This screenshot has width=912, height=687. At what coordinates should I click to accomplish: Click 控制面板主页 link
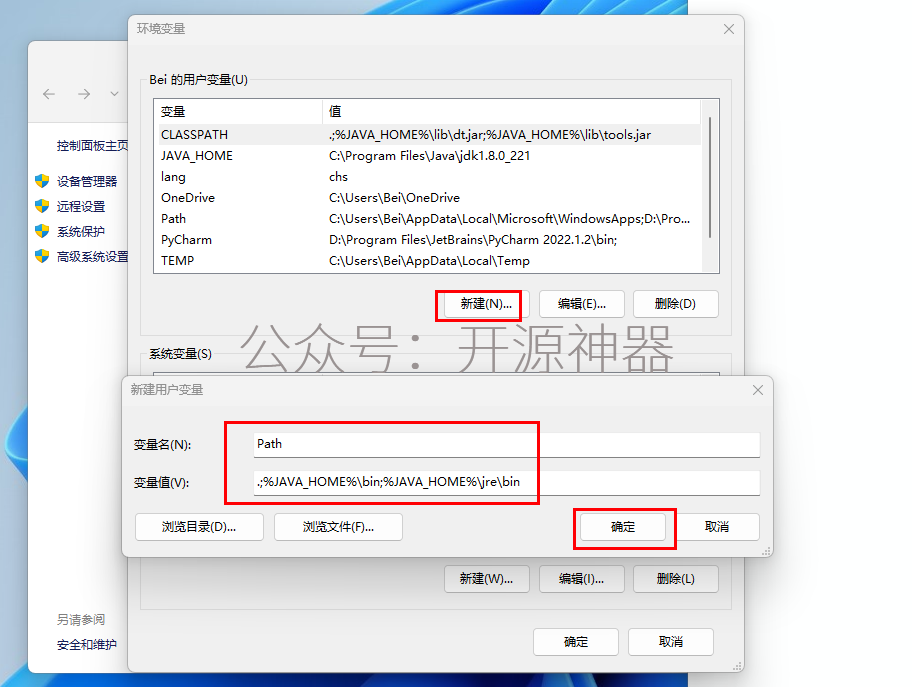click(x=92, y=145)
